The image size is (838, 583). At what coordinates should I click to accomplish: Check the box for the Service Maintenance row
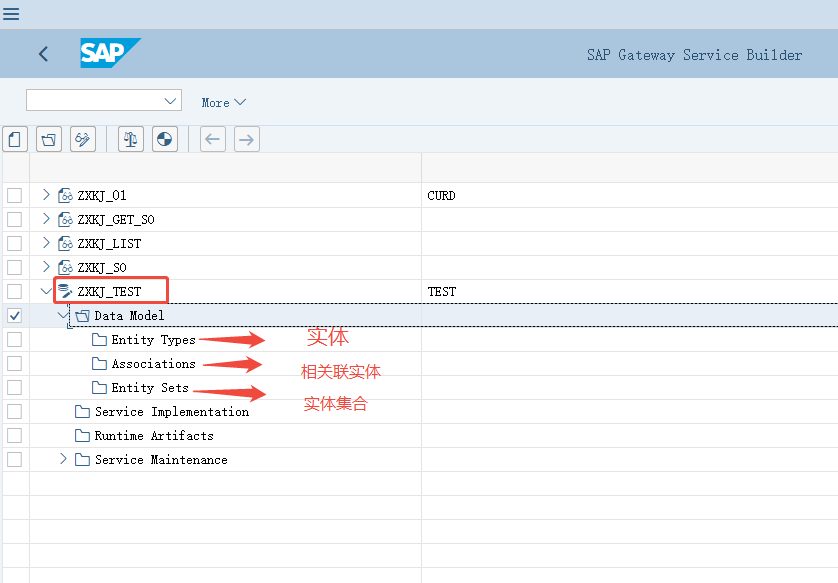pos(14,460)
